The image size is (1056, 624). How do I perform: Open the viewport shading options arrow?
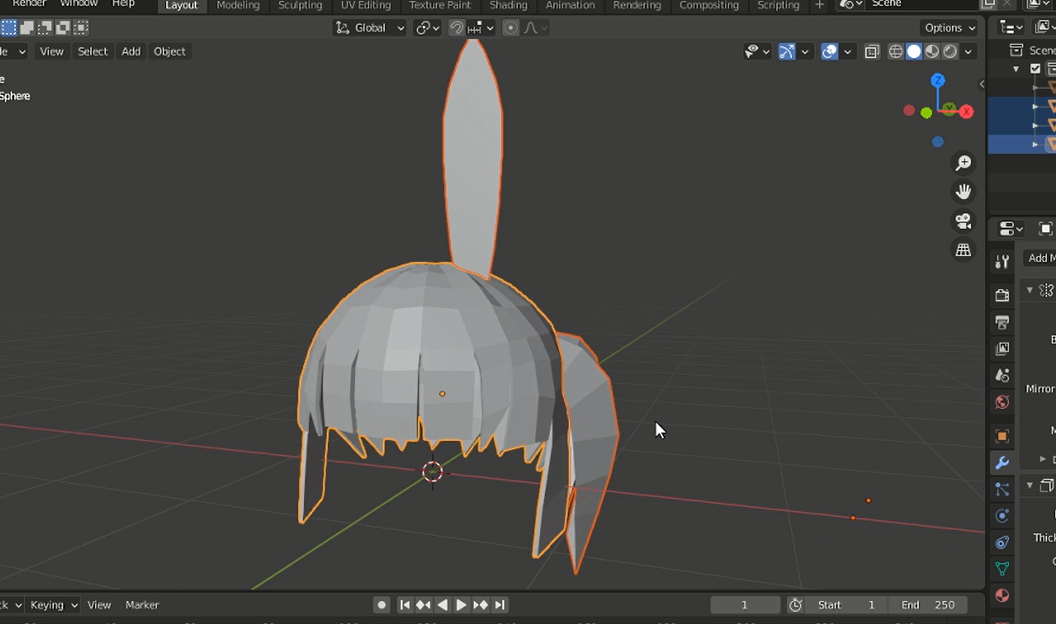click(x=968, y=52)
